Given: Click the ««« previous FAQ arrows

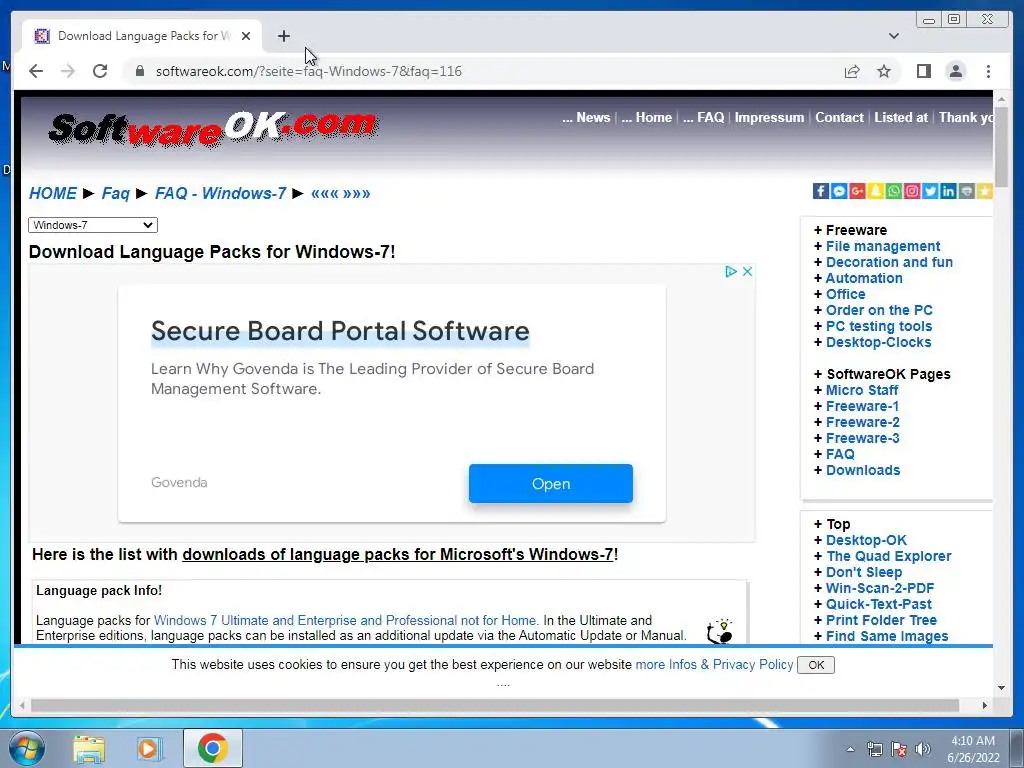Looking at the screenshot, I should (x=325, y=193).
